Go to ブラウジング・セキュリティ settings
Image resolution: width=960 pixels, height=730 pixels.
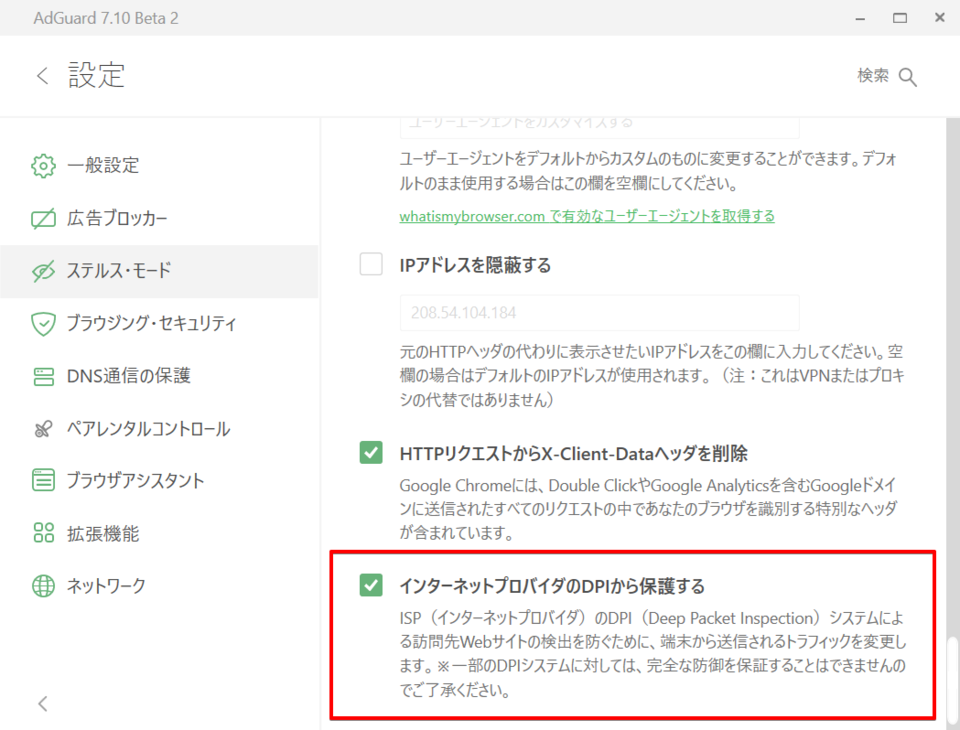coord(159,323)
